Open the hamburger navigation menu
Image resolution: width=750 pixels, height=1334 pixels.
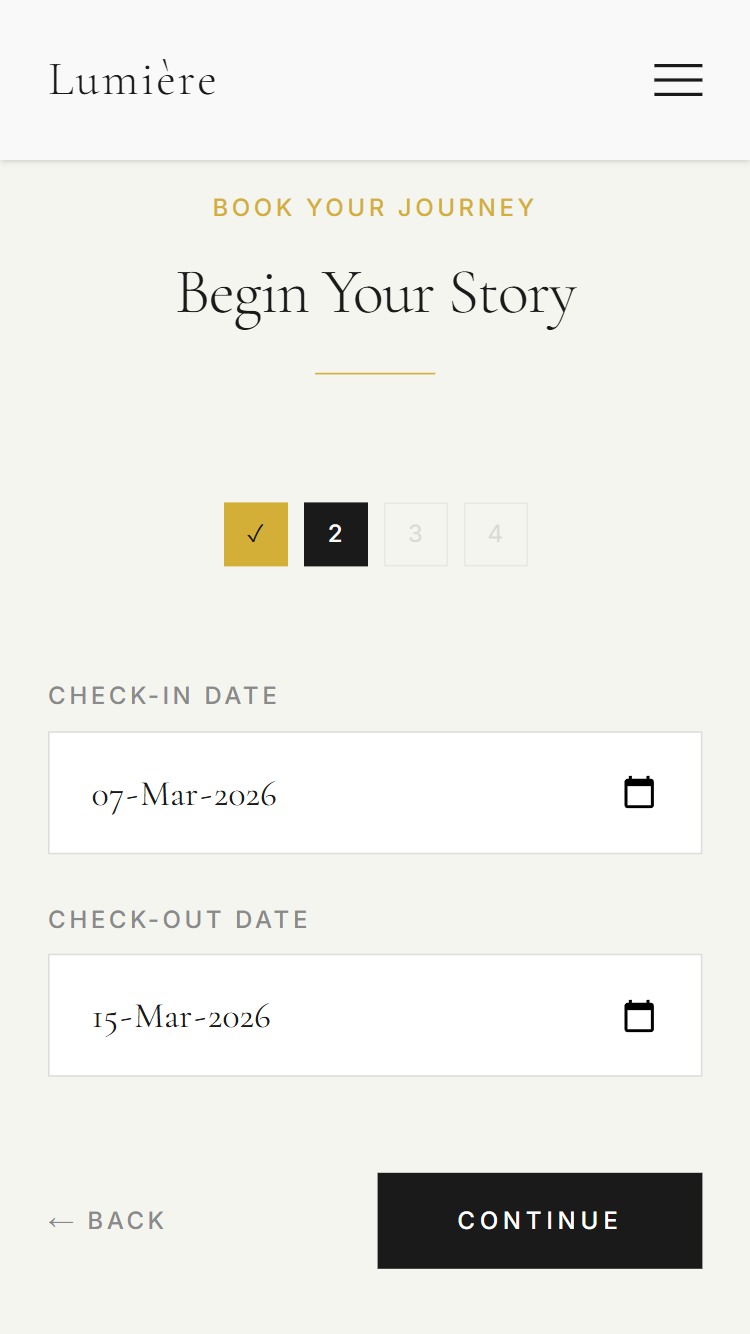point(678,80)
